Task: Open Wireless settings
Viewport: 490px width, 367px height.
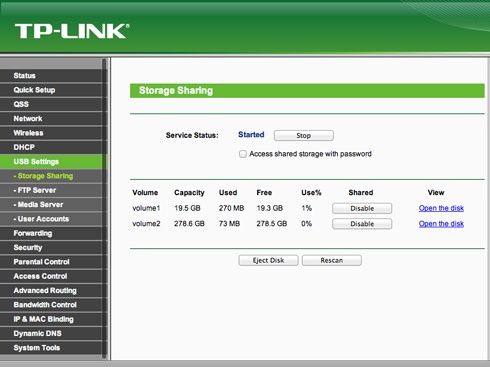Action: (x=51, y=133)
